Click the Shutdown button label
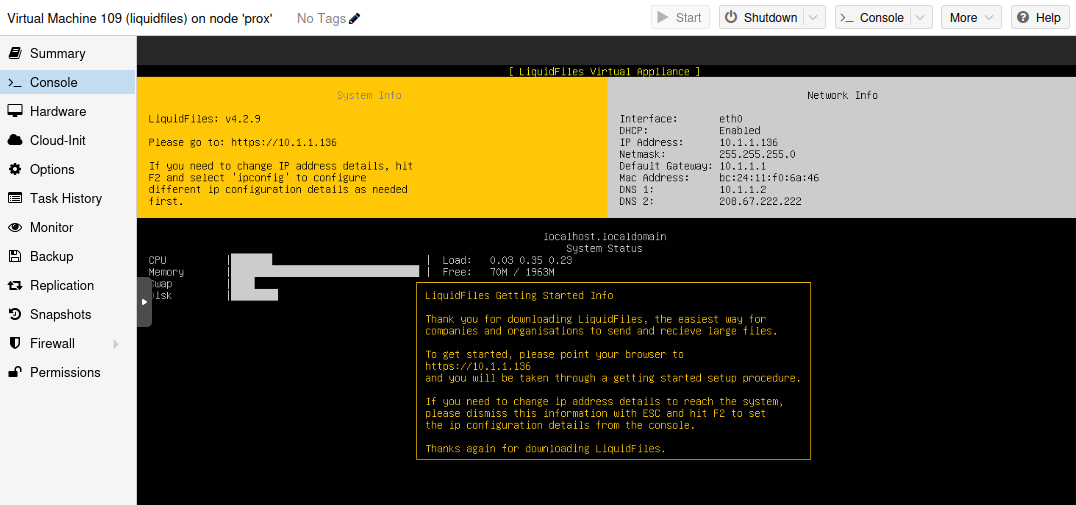The image size is (1076, 505). (770, 18)
